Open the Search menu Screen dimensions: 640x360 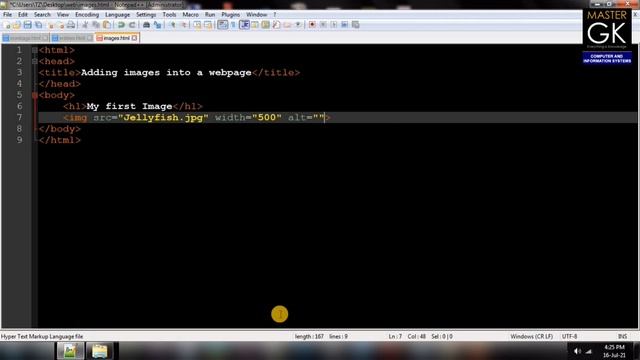pos(42,15)
